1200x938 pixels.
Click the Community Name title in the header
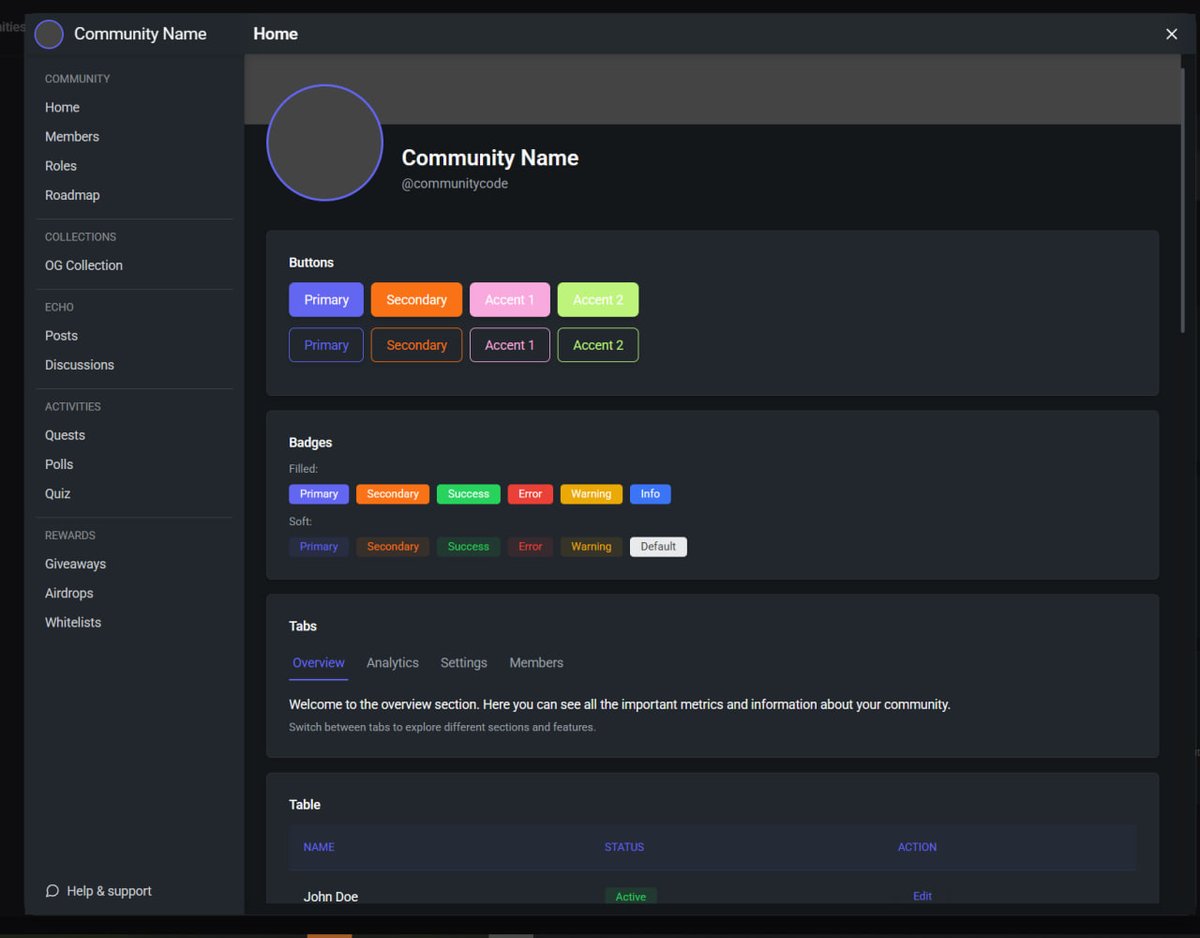pyautogui.click(x=140, y=34)
